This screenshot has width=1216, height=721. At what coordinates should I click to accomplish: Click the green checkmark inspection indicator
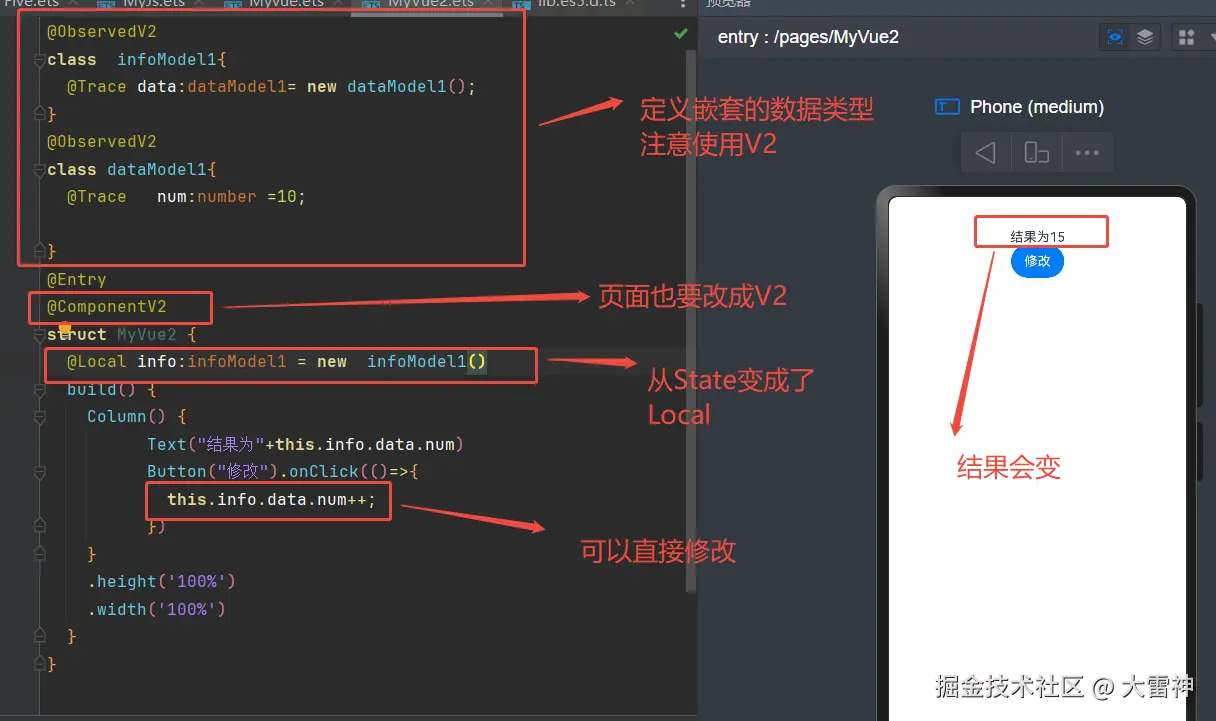(x=681, y=33)
